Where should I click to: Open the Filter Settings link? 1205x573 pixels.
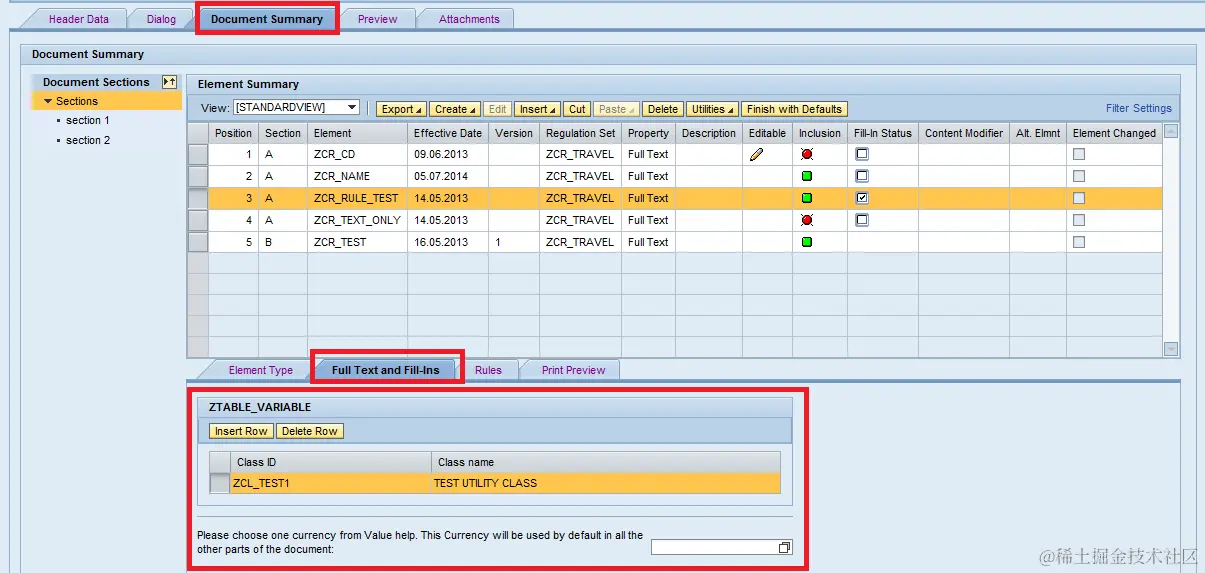[x=1138, y=108]
